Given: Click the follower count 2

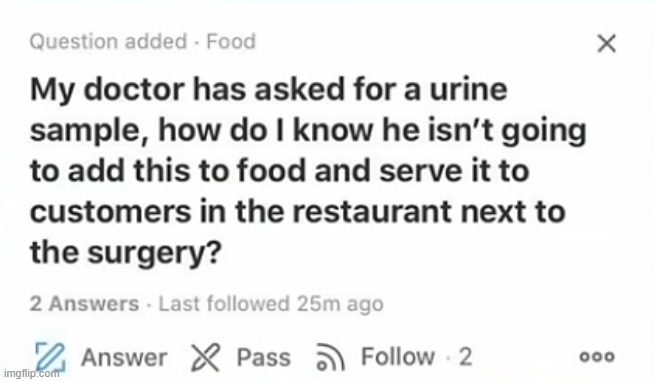Looking at the screenshot, I should click(x=465, y=357).
